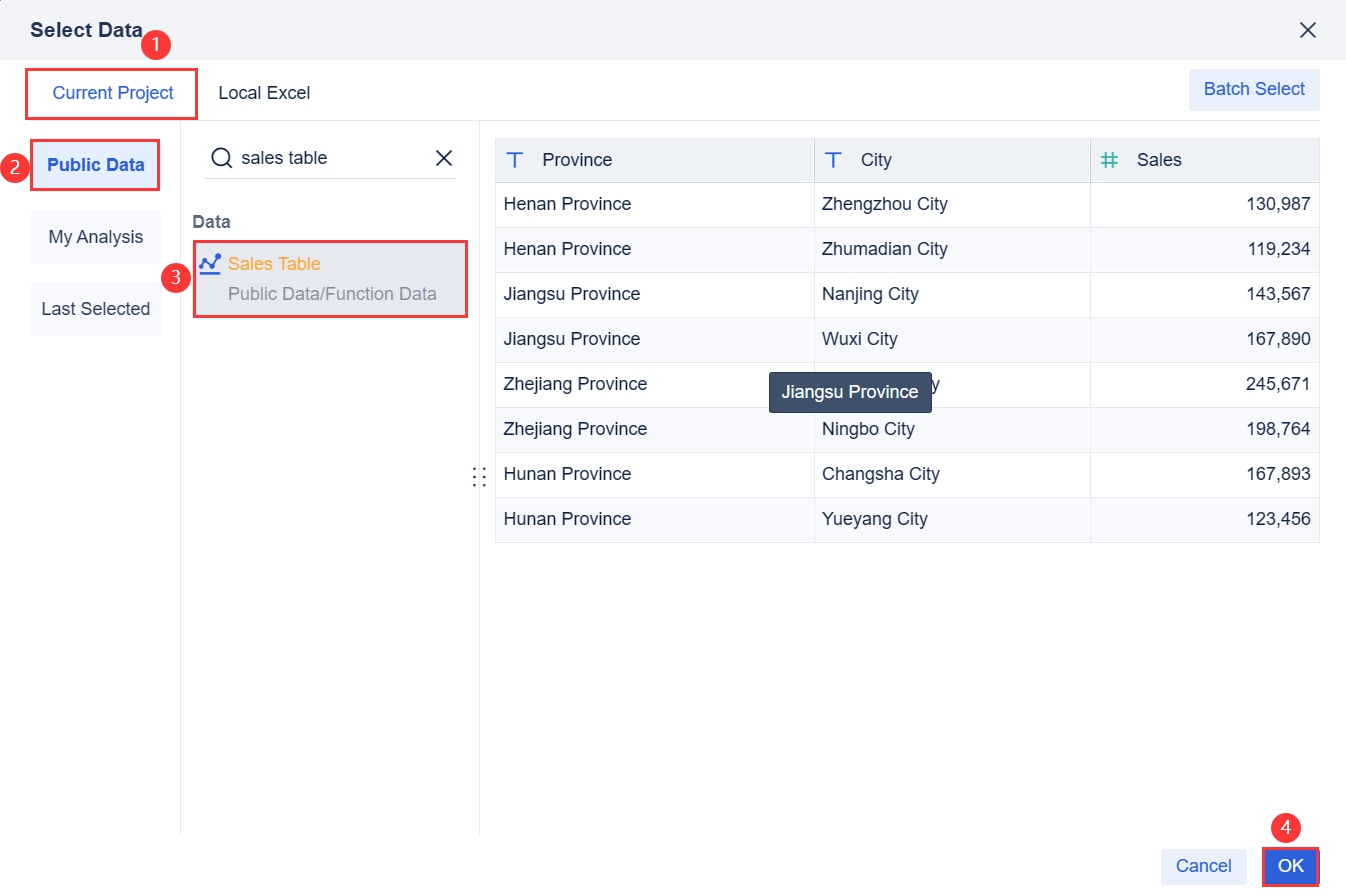Click the Zhengzhou City cell
The image size is (1346, 896).
click(x=884, y=204)
